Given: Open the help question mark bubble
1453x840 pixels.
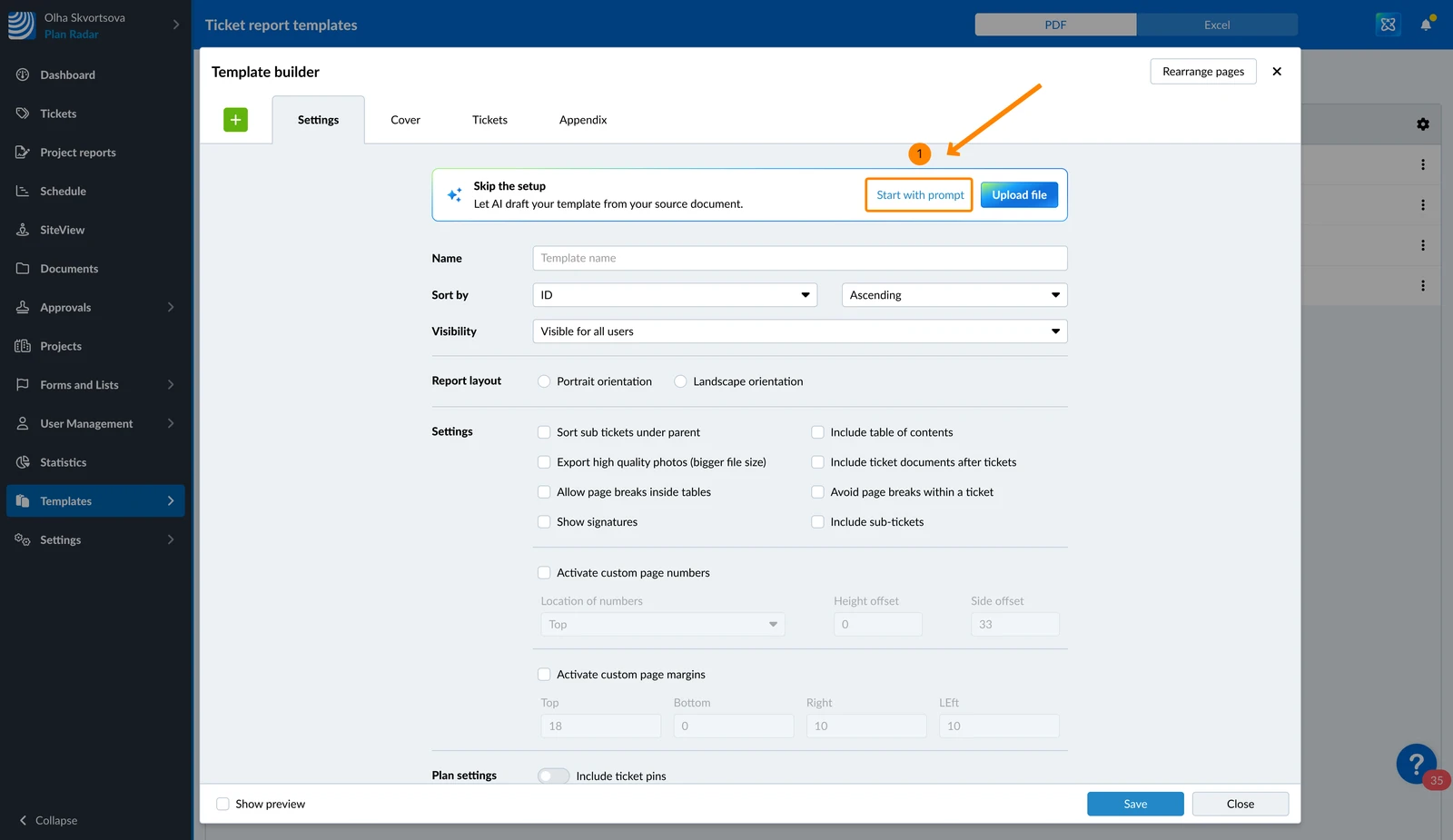Looking at the screenshot, I should (x=1417, y=764).
